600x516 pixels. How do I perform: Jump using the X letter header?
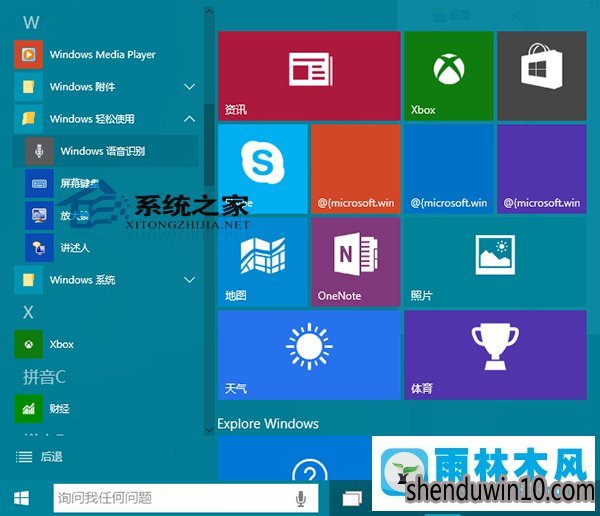pyautogui.click(x=28, y=312)
